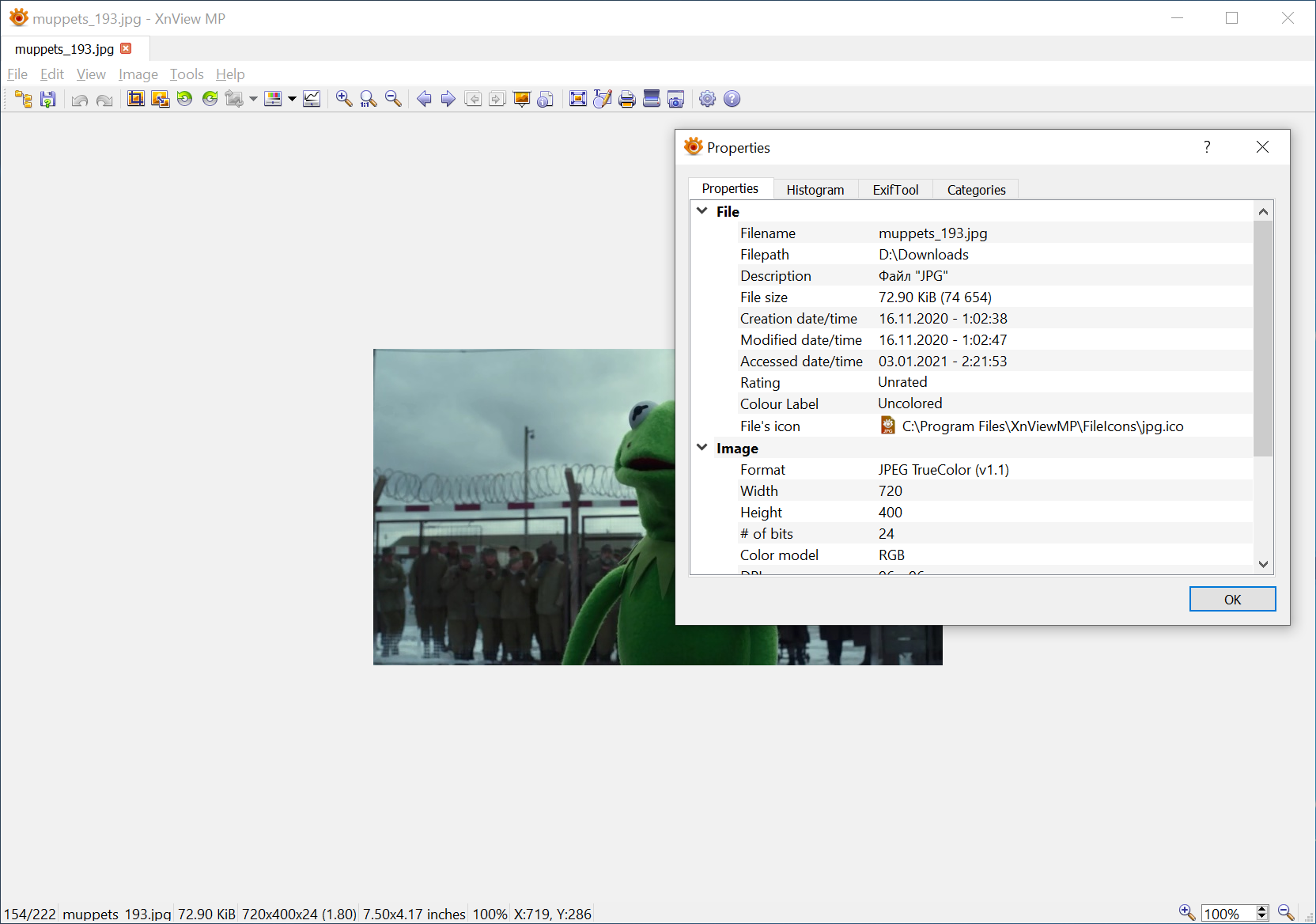Screen dimensions: 1316x924
Task: Click the 100% zoom field in status bar
Action: tap(1227, 914)
